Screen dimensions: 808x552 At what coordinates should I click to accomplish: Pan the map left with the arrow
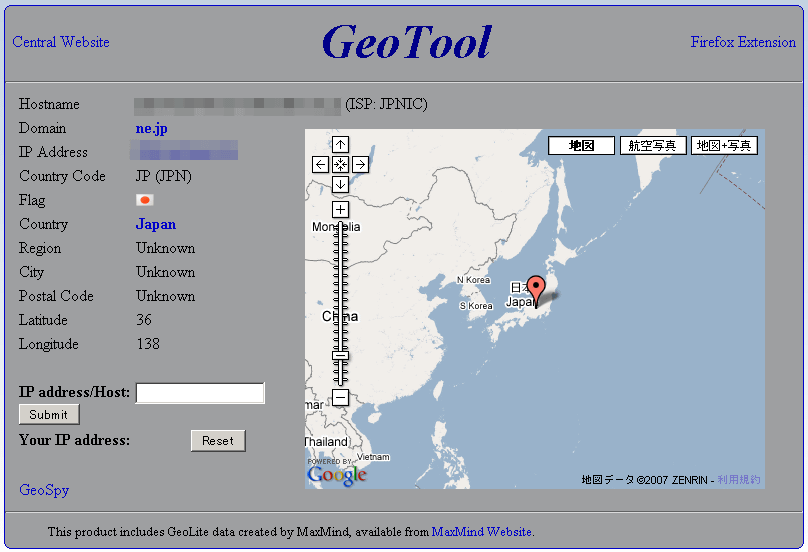(321, 164)
